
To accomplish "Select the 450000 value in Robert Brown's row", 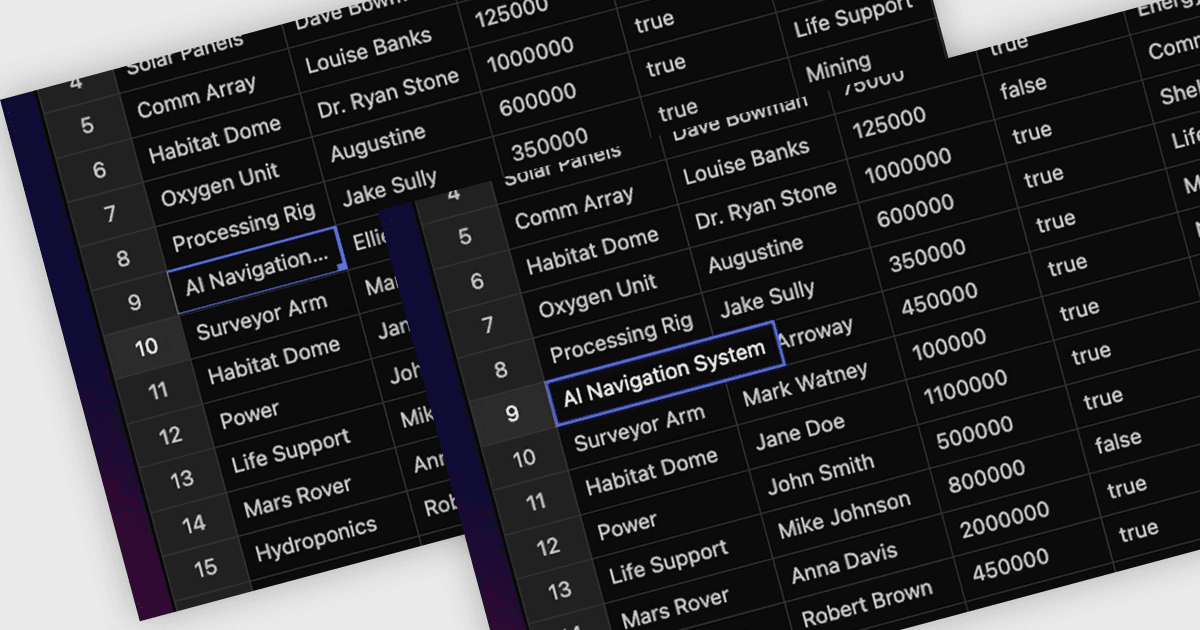I will coord(1011,566).
